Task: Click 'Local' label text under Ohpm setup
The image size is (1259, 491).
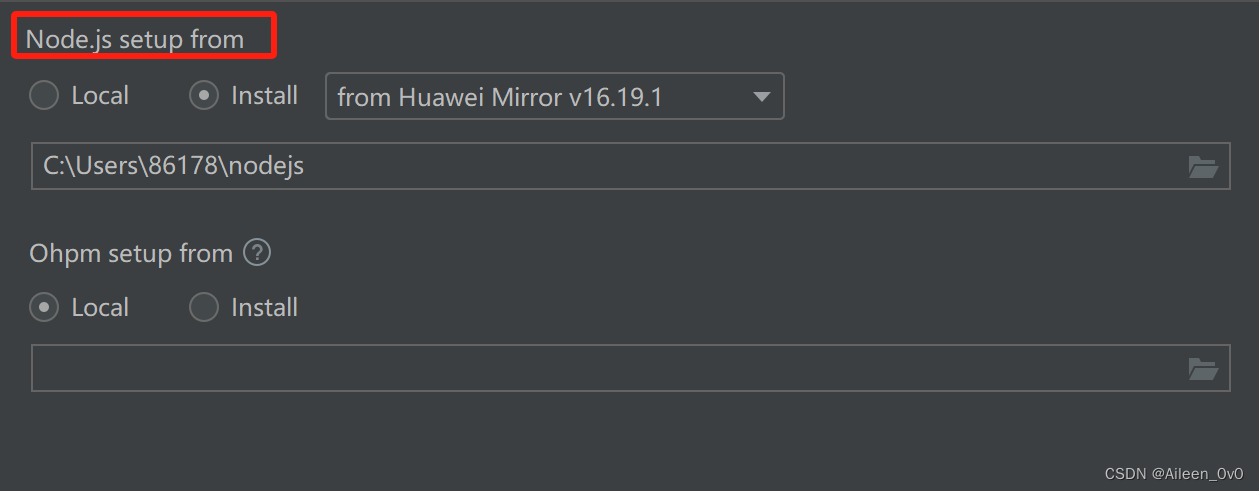Action: click(x=100, y=307)
